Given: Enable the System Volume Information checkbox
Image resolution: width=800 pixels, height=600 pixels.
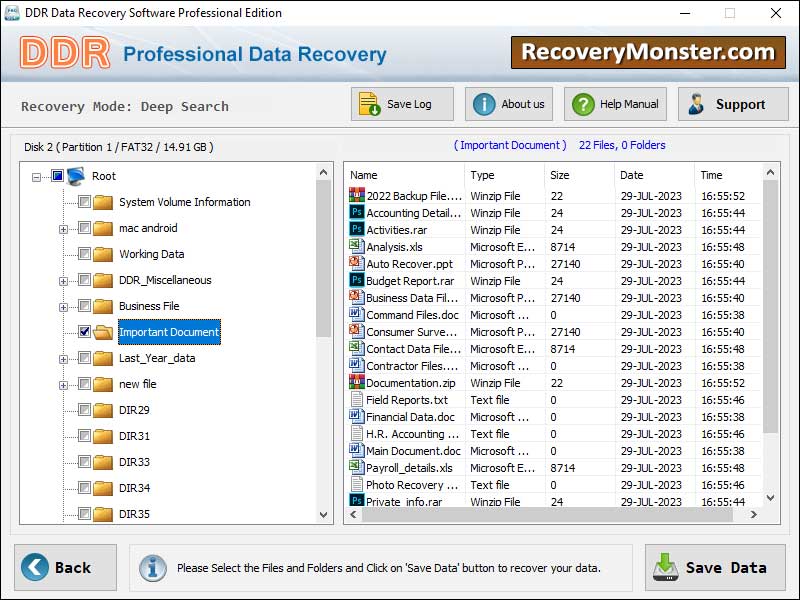Looking at the screenshot, I should [84, 202].
